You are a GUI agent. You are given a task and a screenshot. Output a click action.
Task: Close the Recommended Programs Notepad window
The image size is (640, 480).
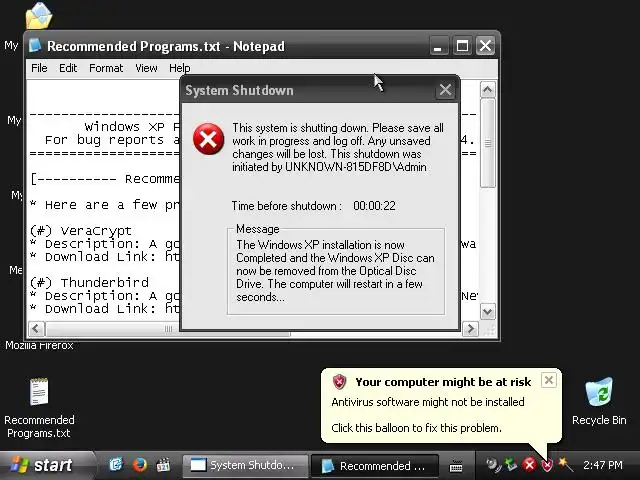[485, 46]
